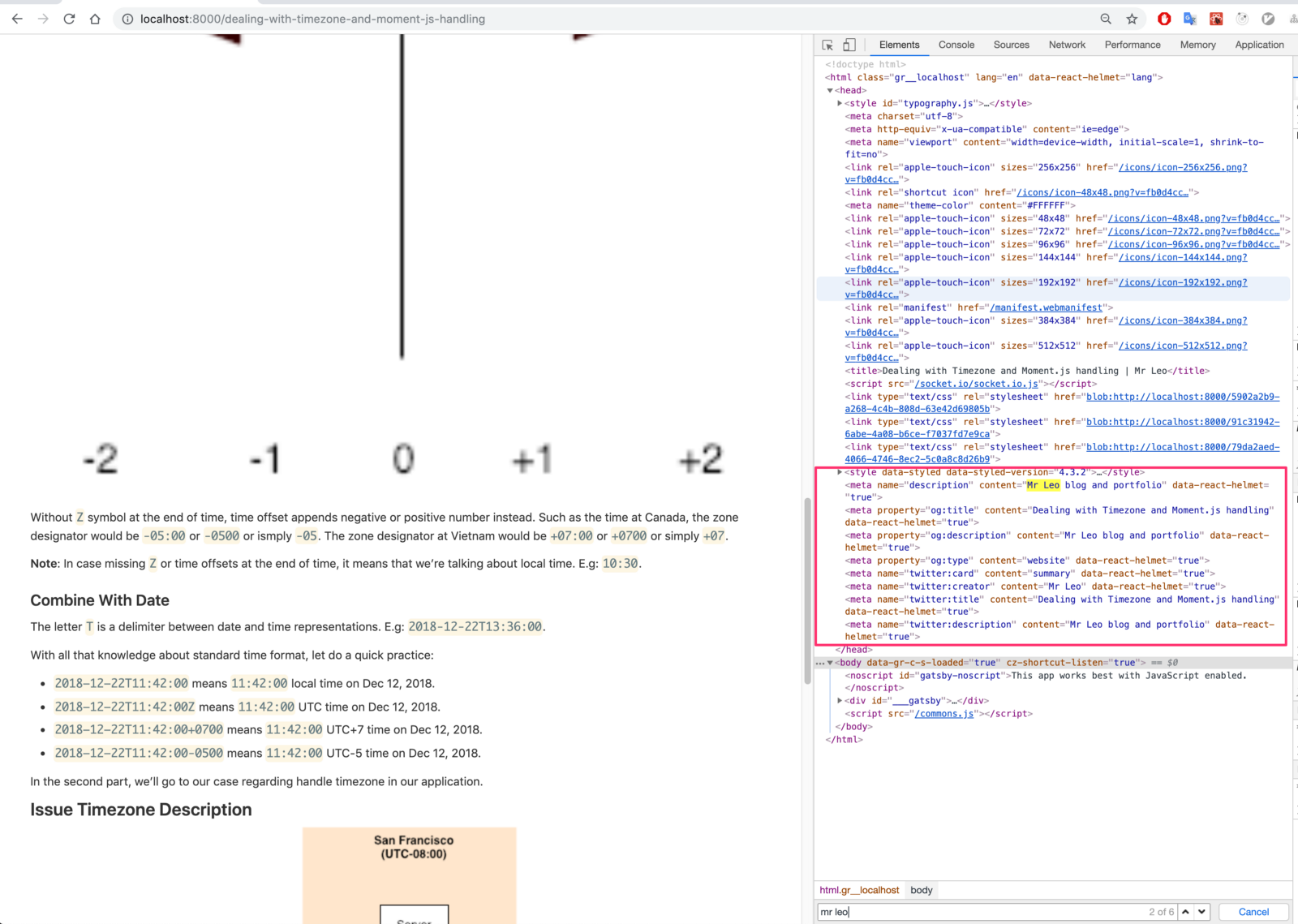Open /icons/icon-192x192.png link
1298x924 pixels.
coord(1183,283)
